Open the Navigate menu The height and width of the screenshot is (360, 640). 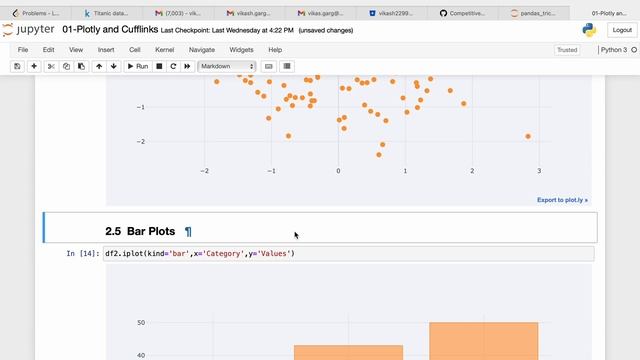pos(202,50)
